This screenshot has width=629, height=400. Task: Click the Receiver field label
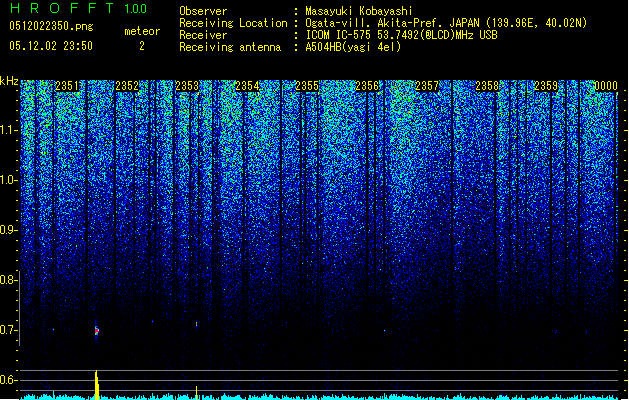(203, 35)
